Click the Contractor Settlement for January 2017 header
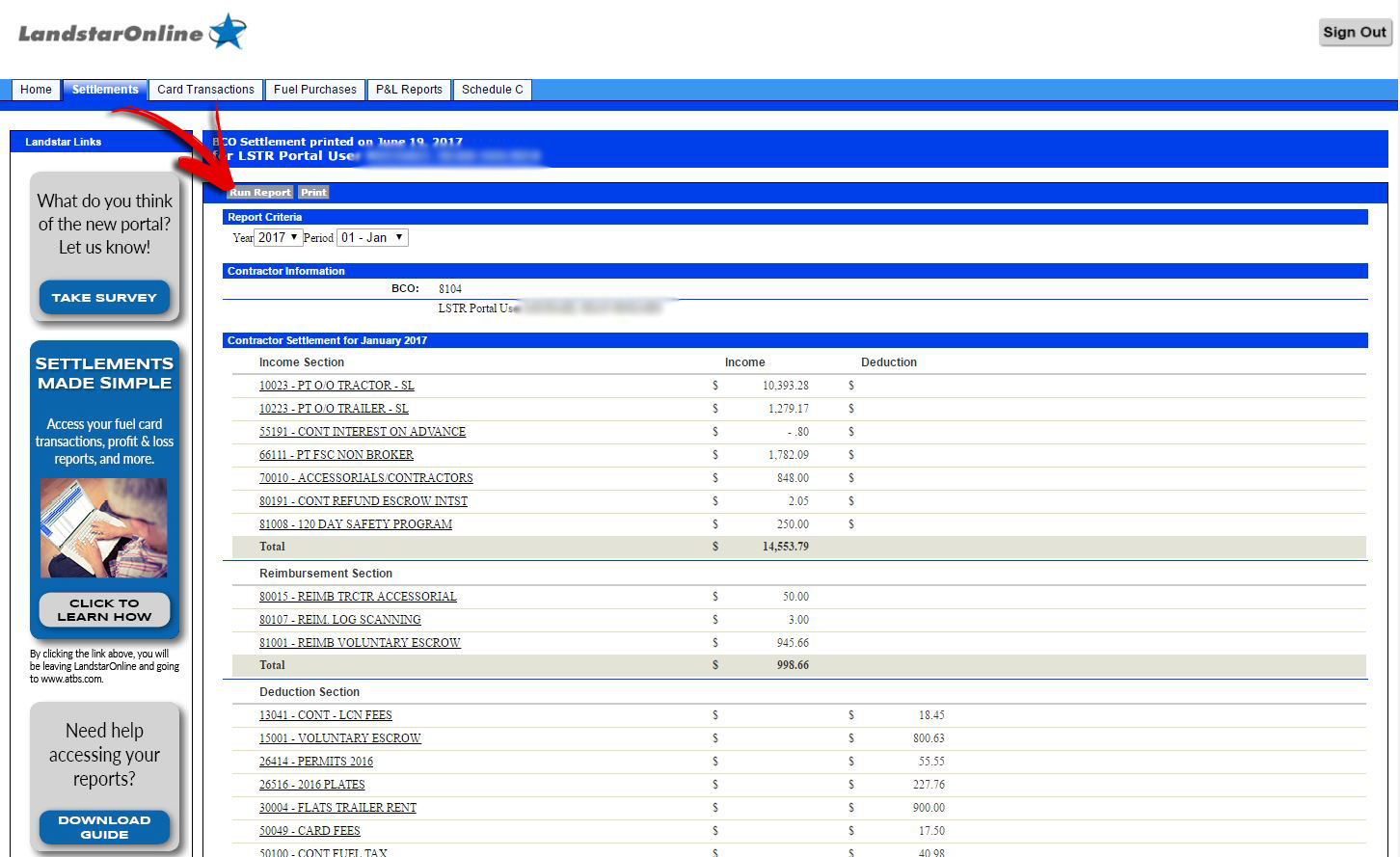This screenshot has height=857, width=1400. pyautogui.click(x=794, y=340)
